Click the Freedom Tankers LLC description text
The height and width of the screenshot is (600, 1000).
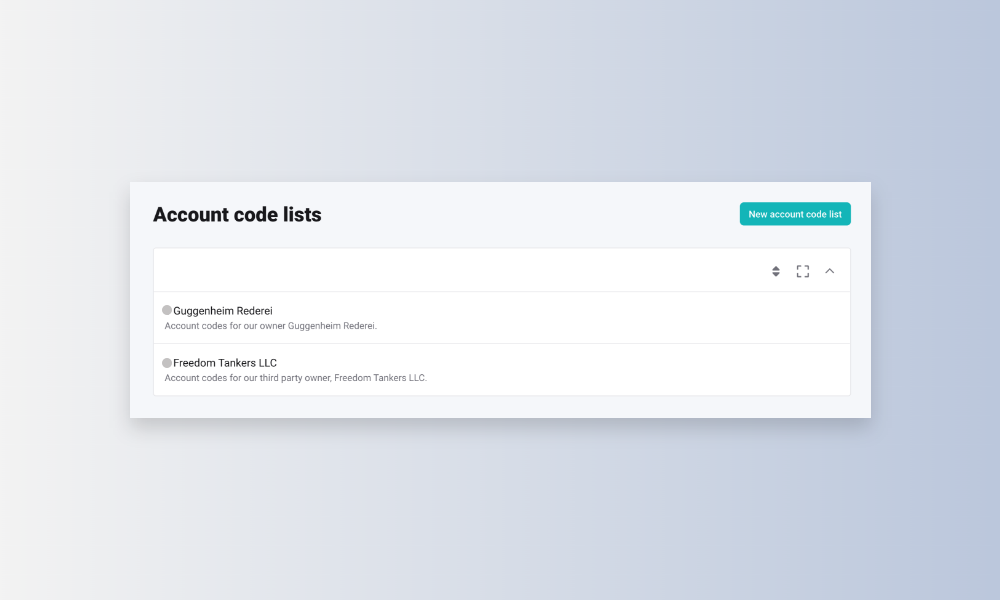(295, 378)
